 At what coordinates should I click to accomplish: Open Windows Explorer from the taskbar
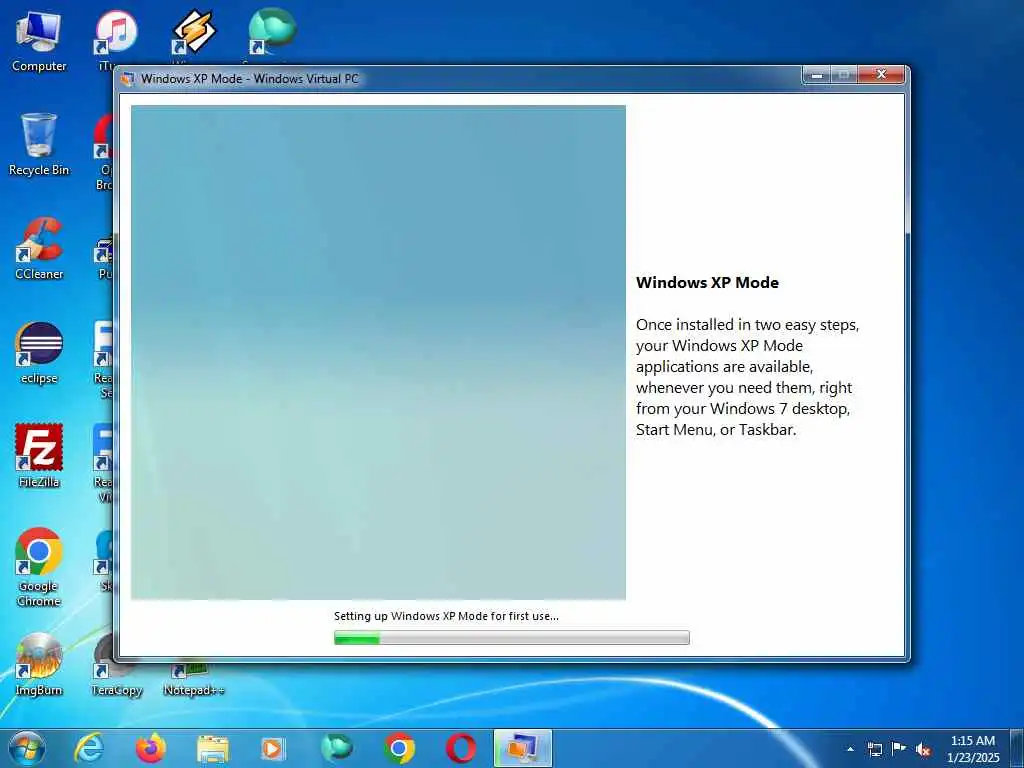(x=213, y=749)
